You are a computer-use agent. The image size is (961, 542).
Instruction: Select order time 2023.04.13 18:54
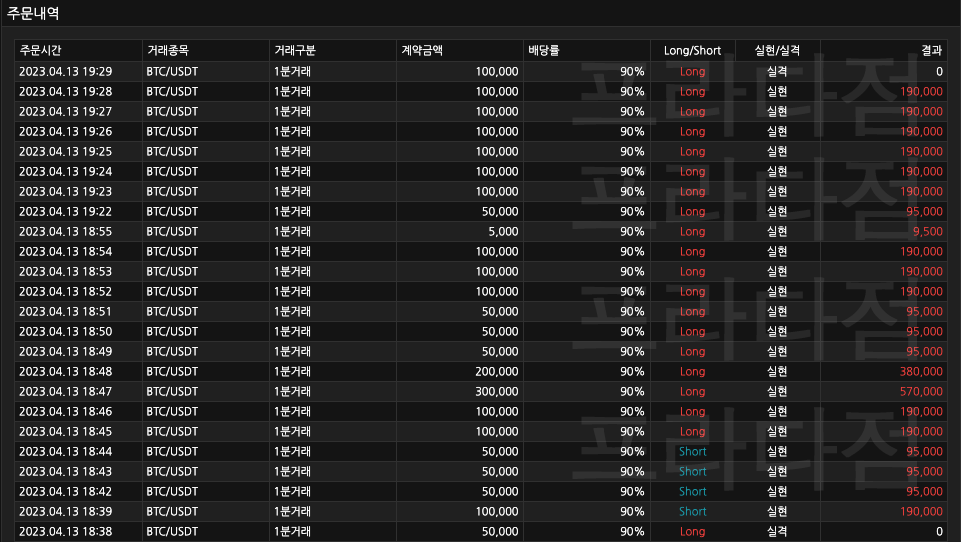66,251
